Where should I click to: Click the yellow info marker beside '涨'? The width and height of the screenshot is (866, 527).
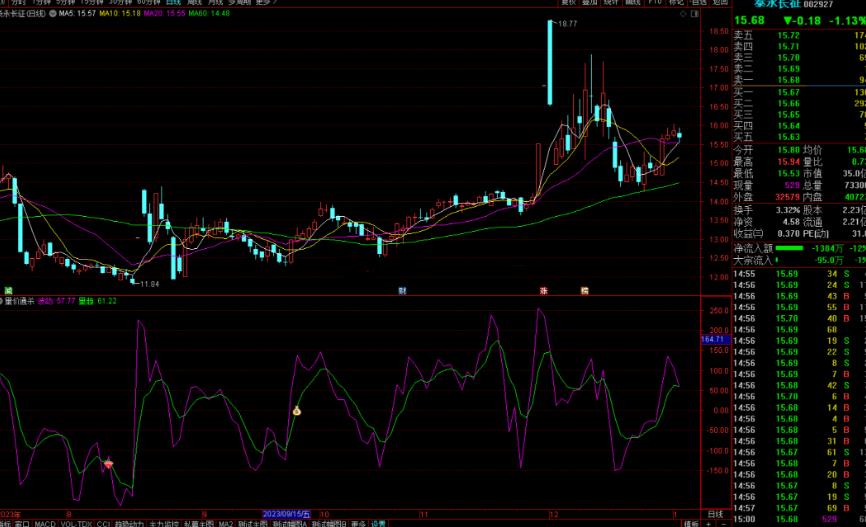[x=584, y=291]
